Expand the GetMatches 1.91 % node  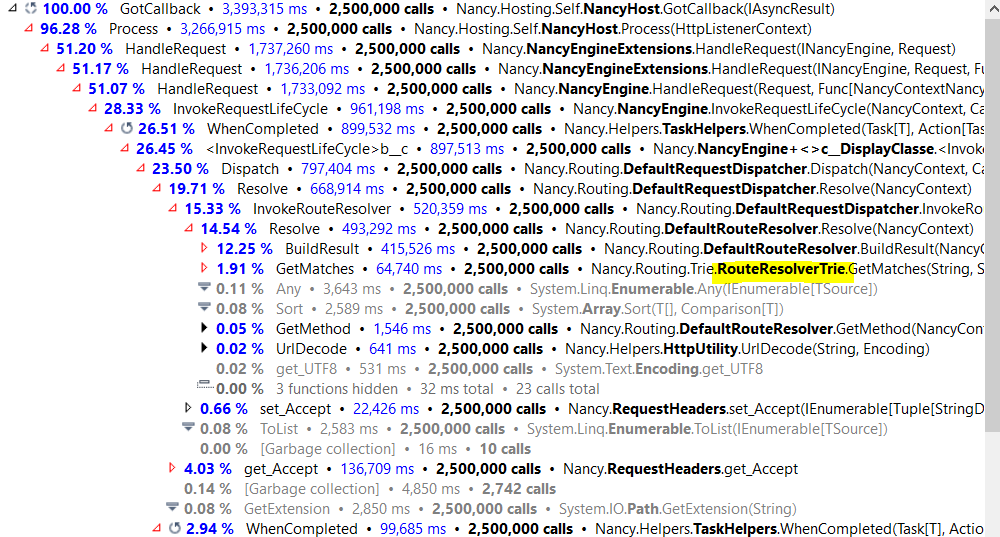[204, 268]
